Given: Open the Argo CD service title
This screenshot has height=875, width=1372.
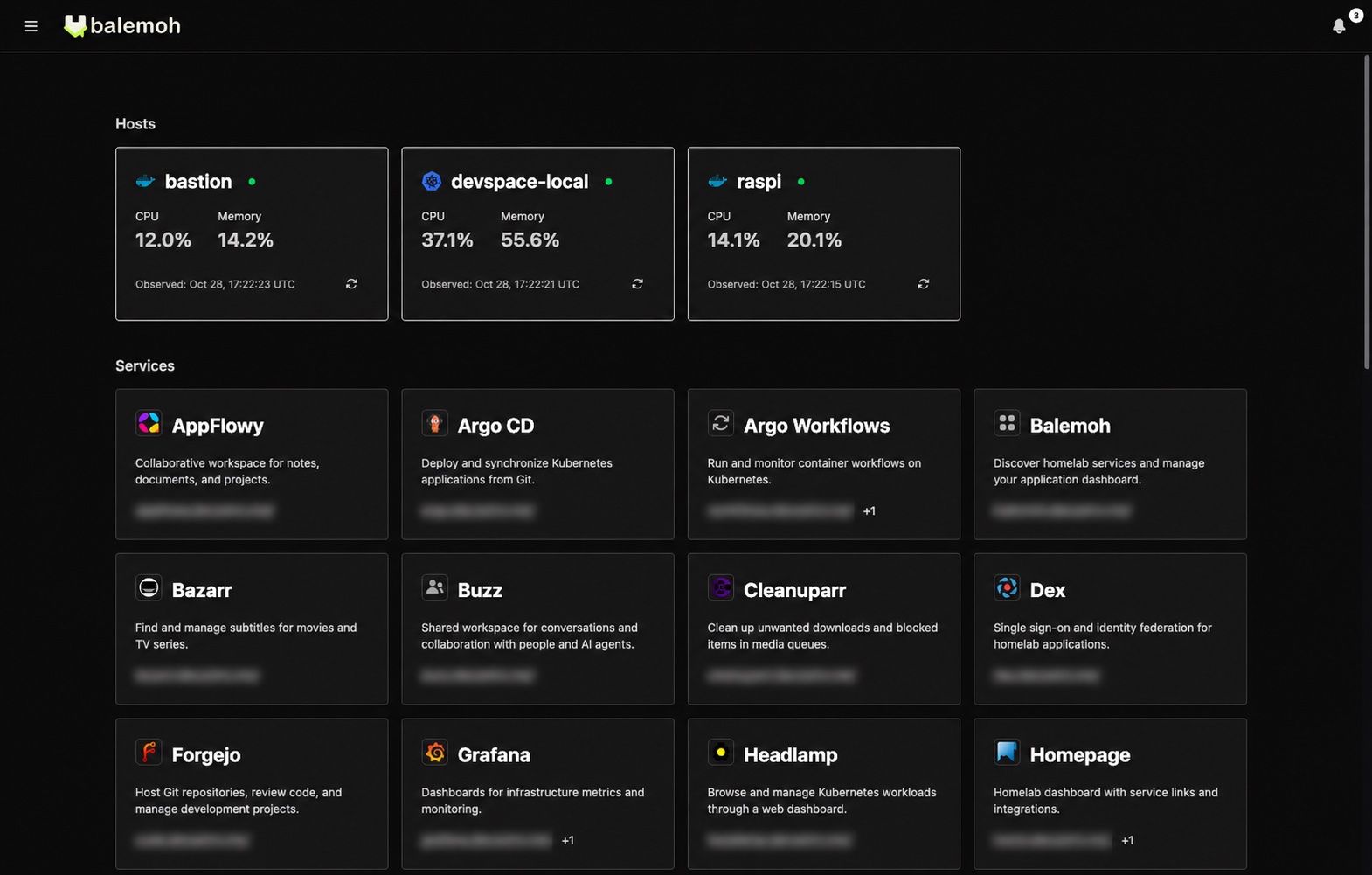Looking at the screenshot, I should coord(495,426).
